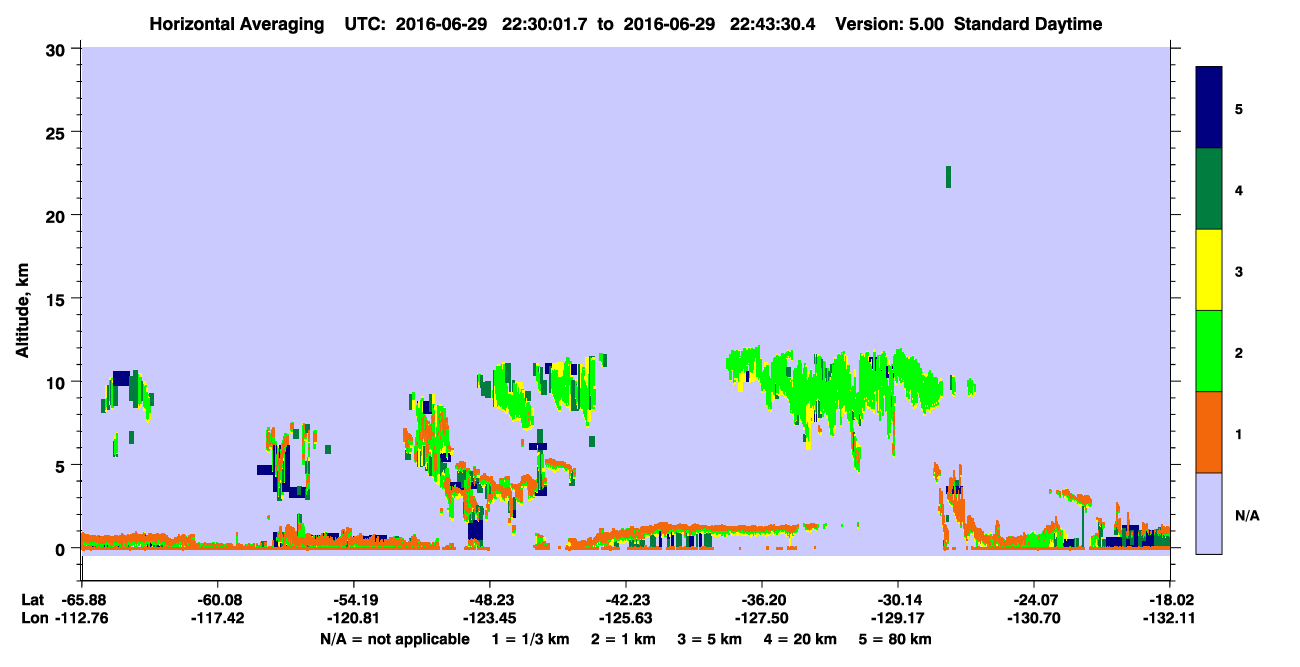
Task: Click the 'Standard Daytime' title text
Action: [x=1028, y=24]
